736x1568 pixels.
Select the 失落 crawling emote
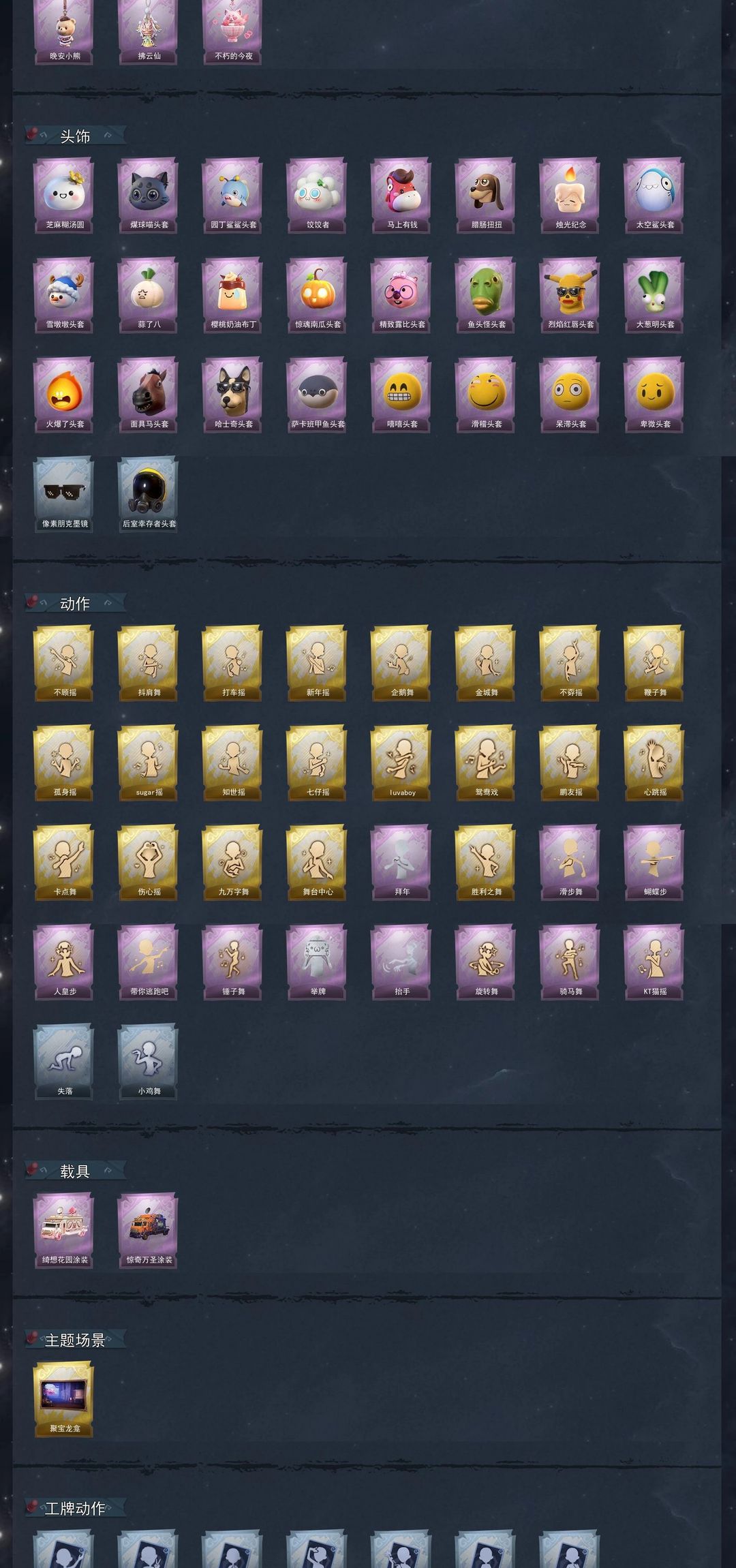(x=64, y=1062)
